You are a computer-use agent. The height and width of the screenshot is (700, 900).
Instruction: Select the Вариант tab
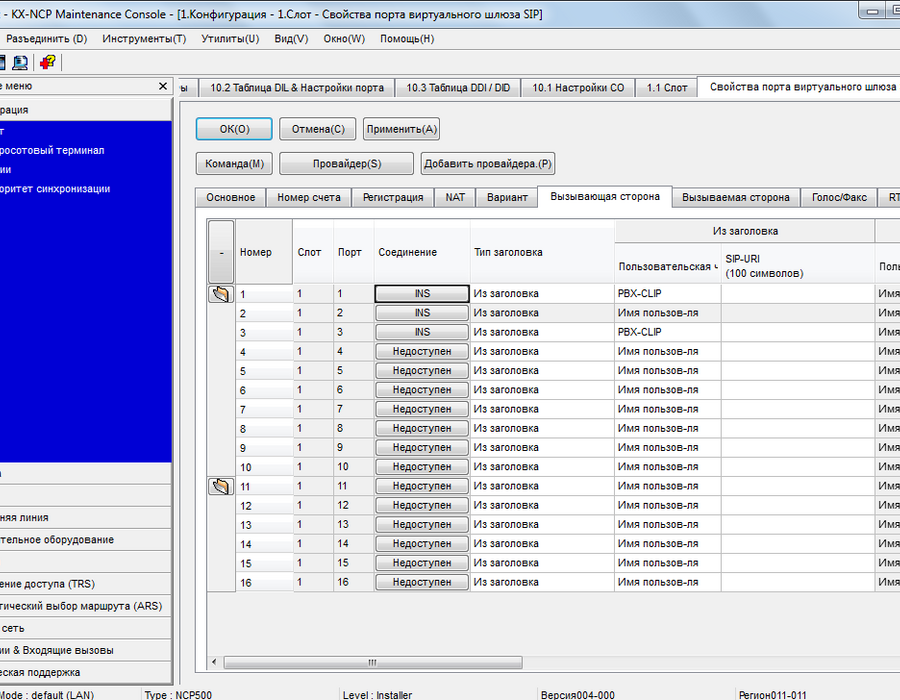[x=507, y=197]
